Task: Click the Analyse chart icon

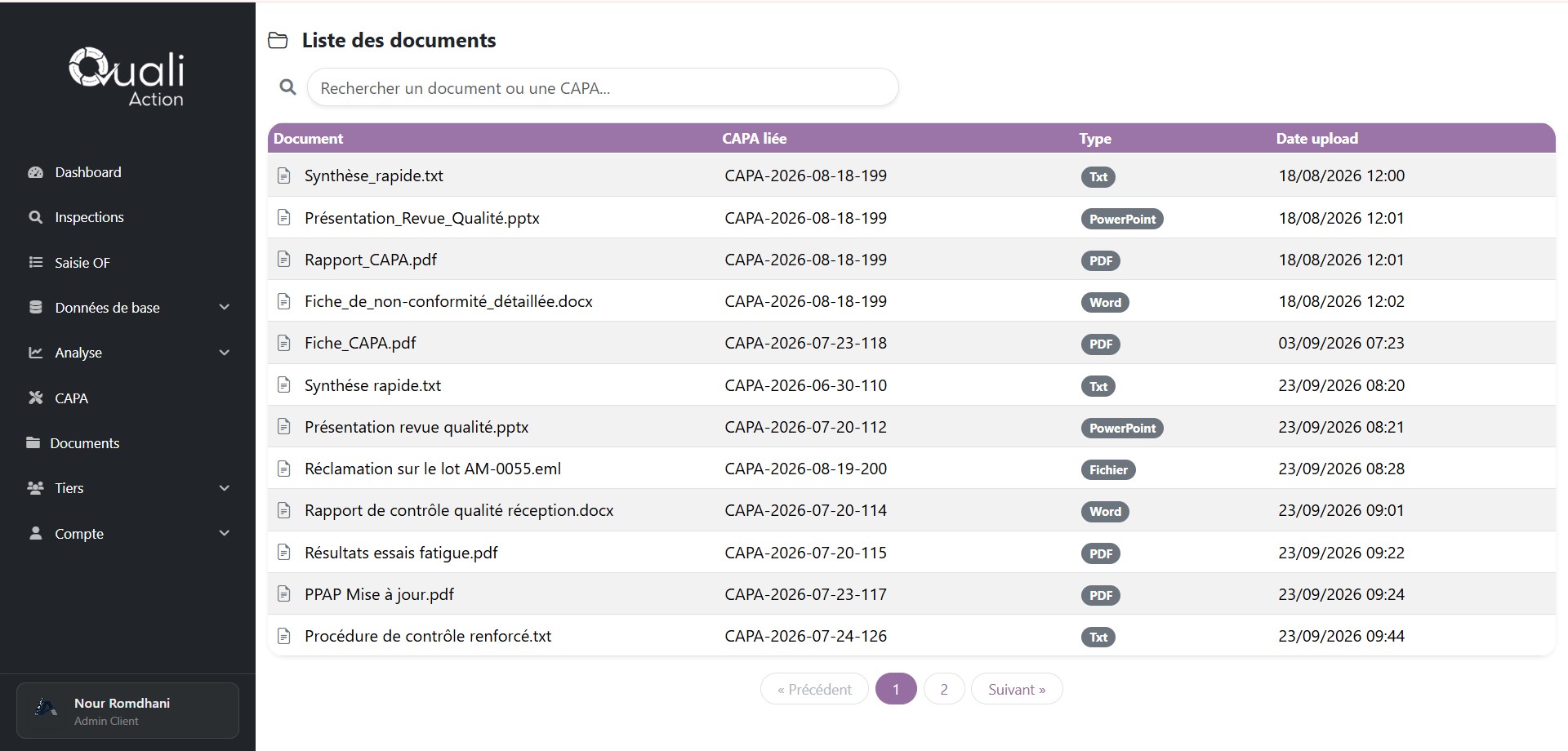Action: pyautogui.click(x=35, y=353)
